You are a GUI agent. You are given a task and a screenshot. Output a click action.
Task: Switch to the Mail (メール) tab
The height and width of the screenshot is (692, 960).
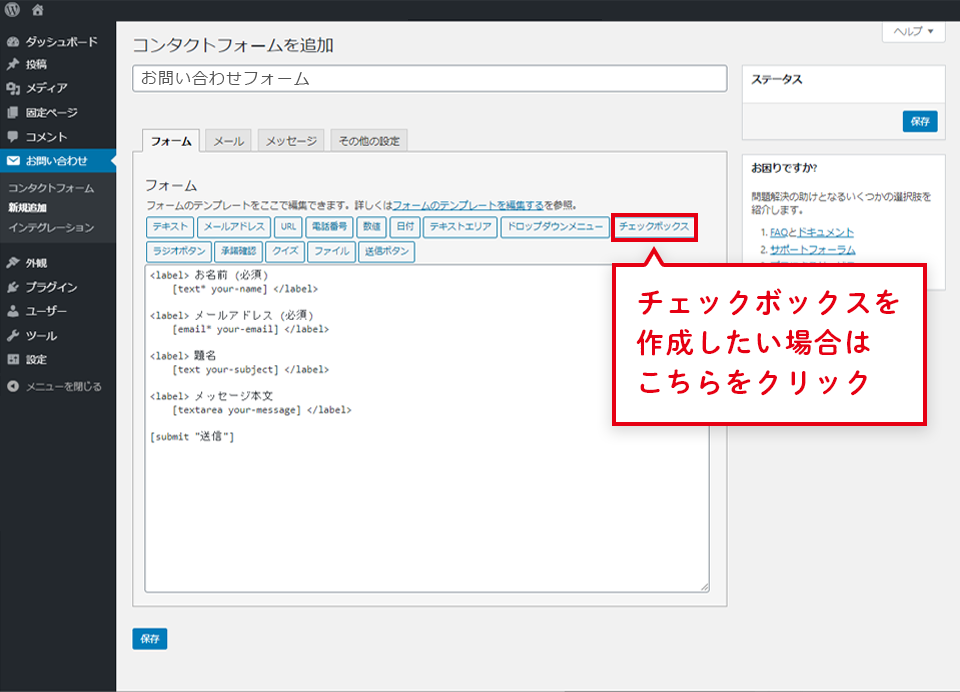(x=228, y=141)
